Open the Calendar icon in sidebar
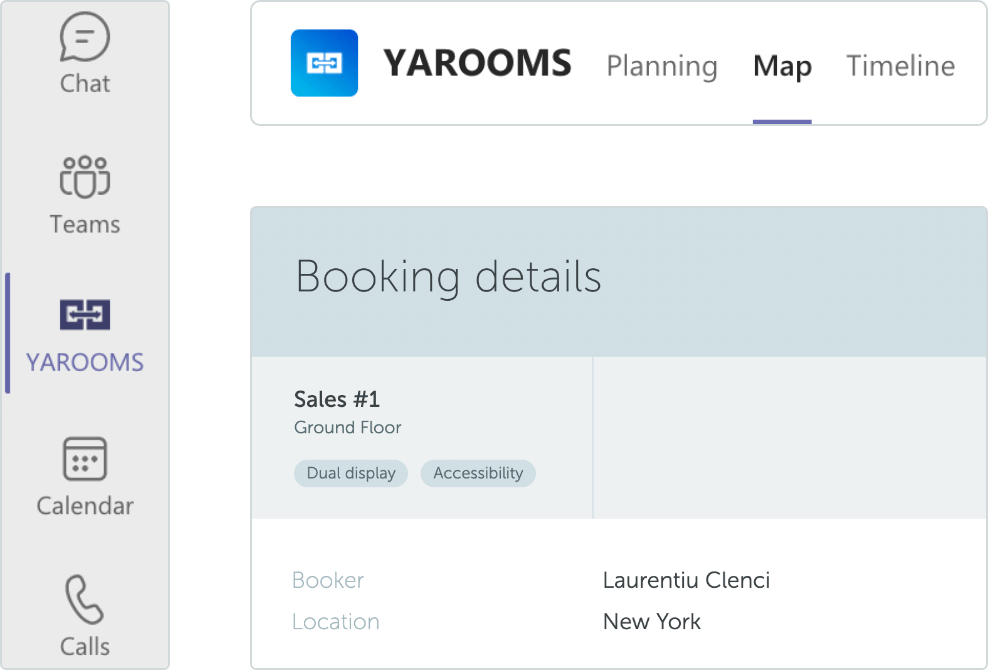This screenshot has width=988, height=670. click(84, 459)
